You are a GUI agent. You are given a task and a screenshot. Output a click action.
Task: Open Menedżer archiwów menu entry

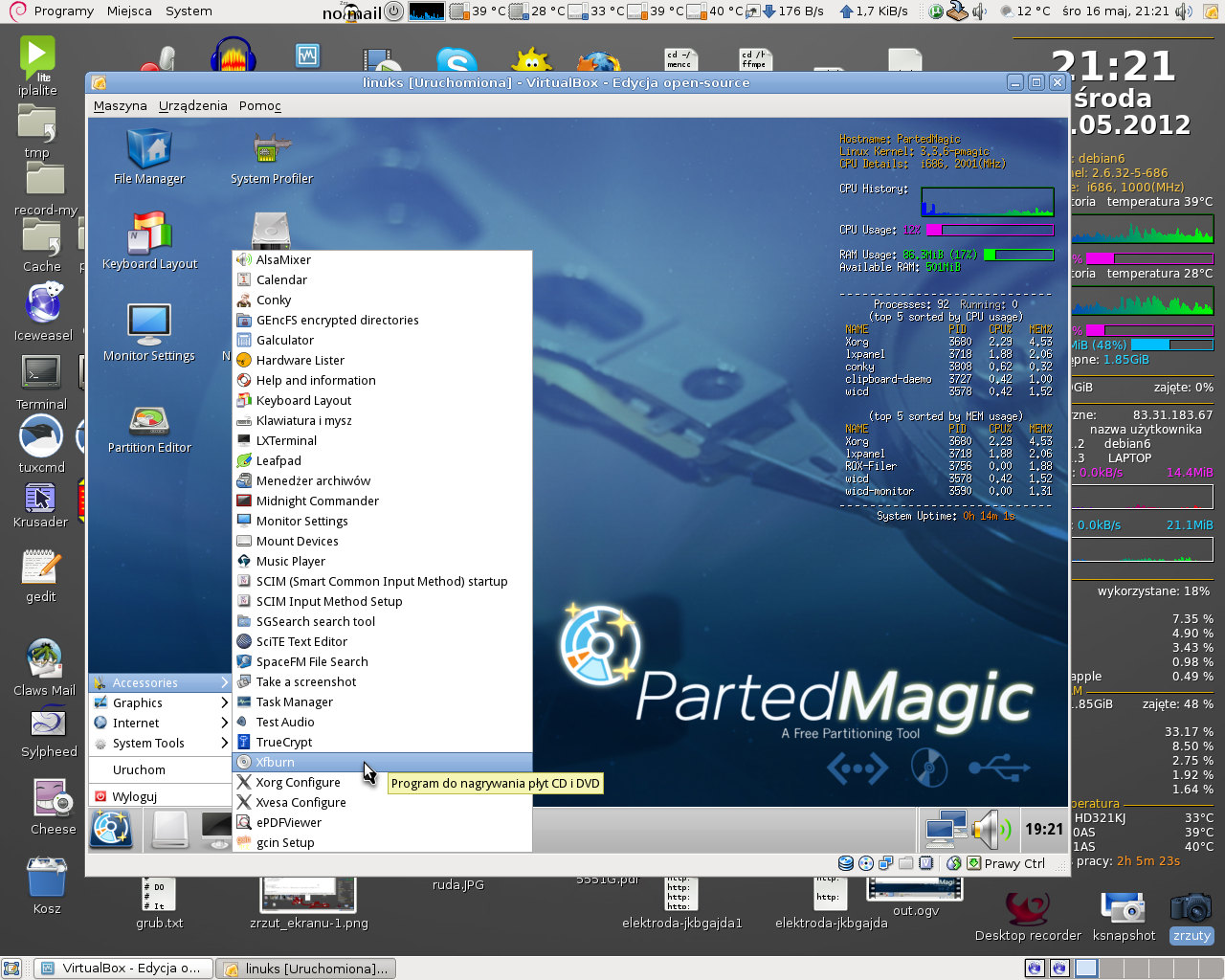pos(383,480)
